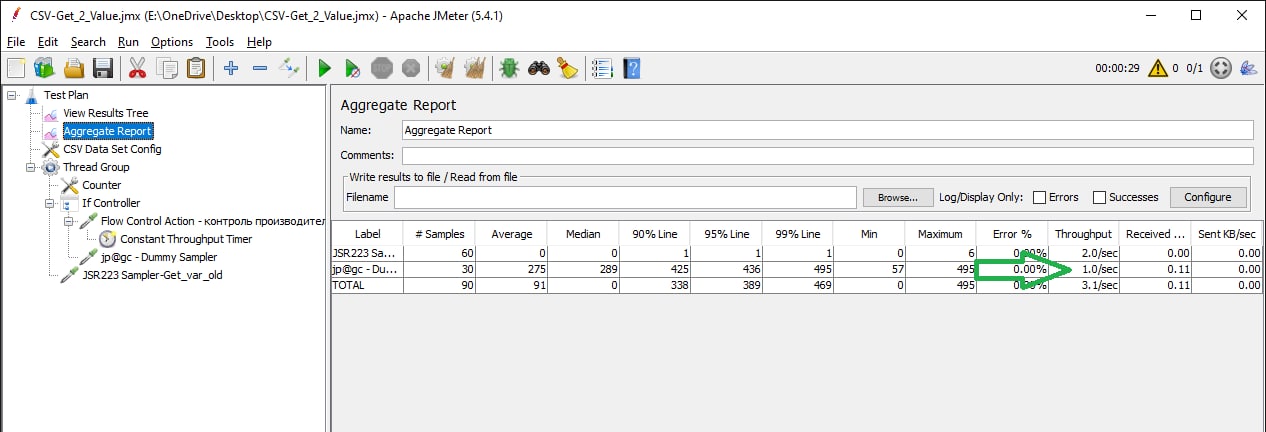Open the Templates toolbar icon
Image resolution: width=1266 pixels, height=432 pixels.
pyautogui.click(x=44, y=68)
